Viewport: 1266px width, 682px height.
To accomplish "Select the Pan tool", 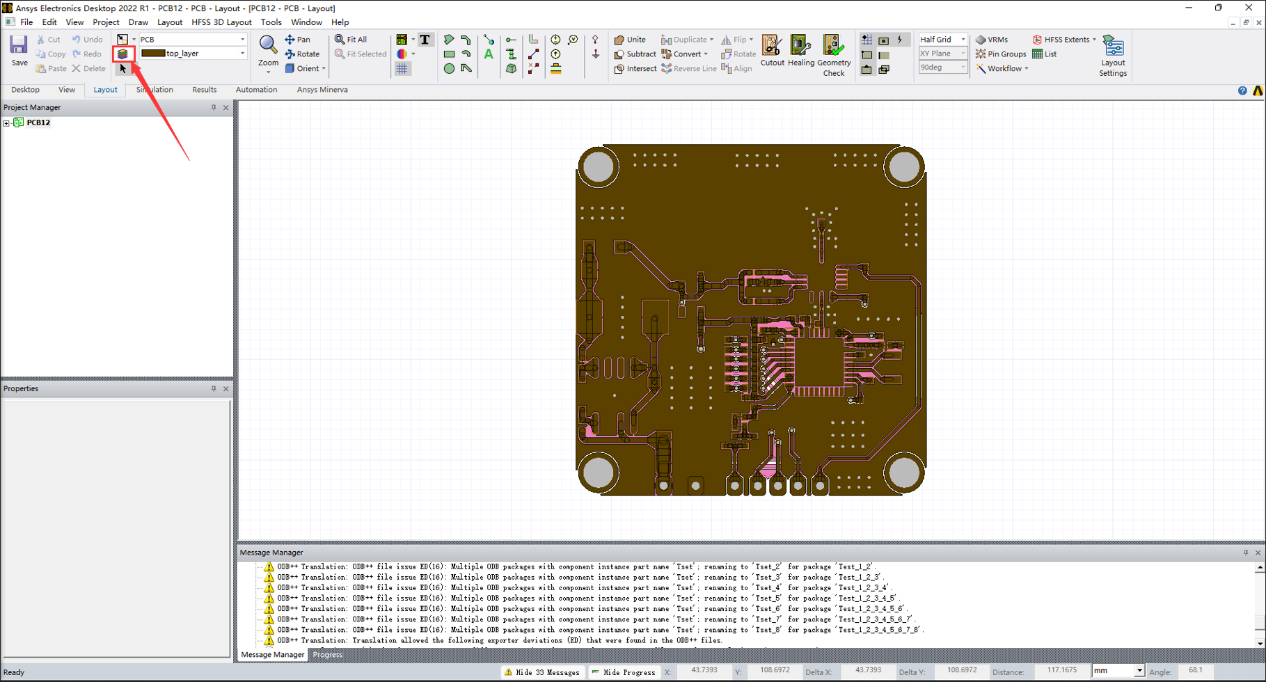I will pyautogui.click(x=297, y=40).
